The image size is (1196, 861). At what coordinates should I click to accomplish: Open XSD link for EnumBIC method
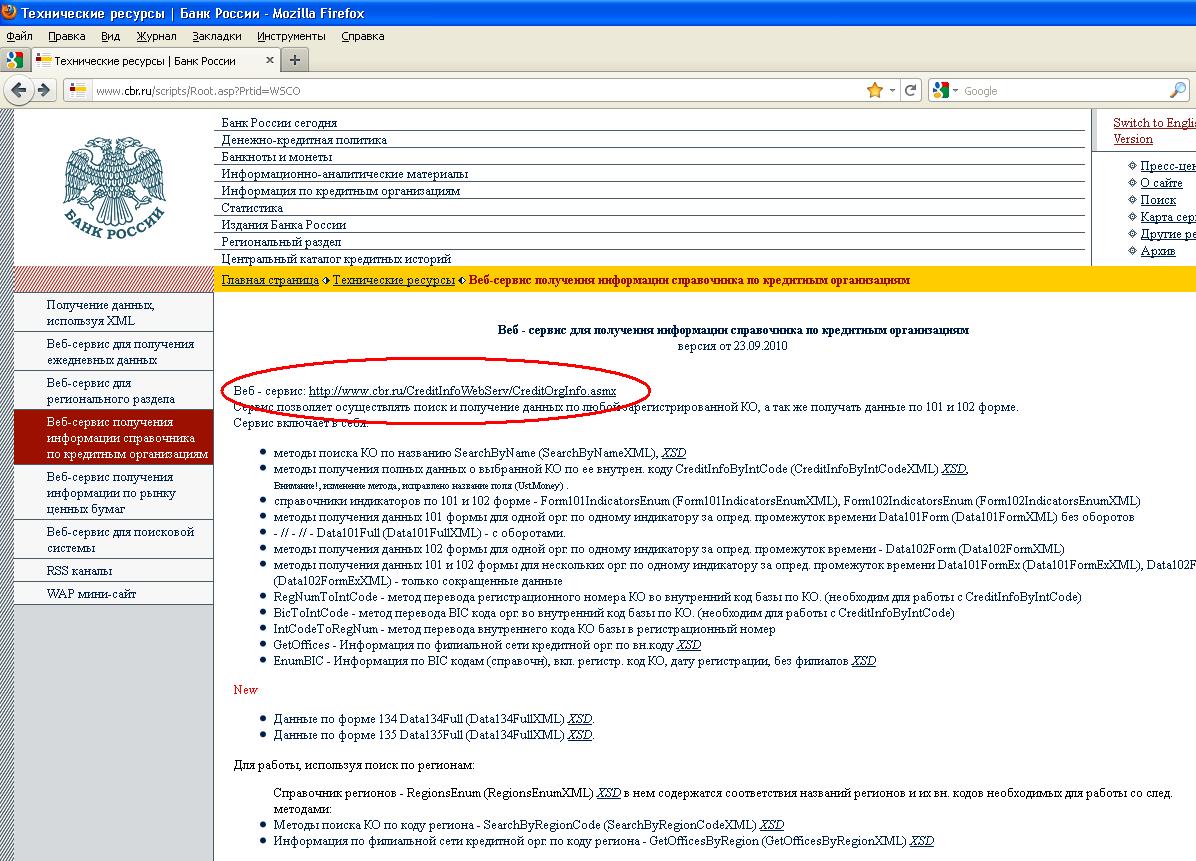pos(863,660)
